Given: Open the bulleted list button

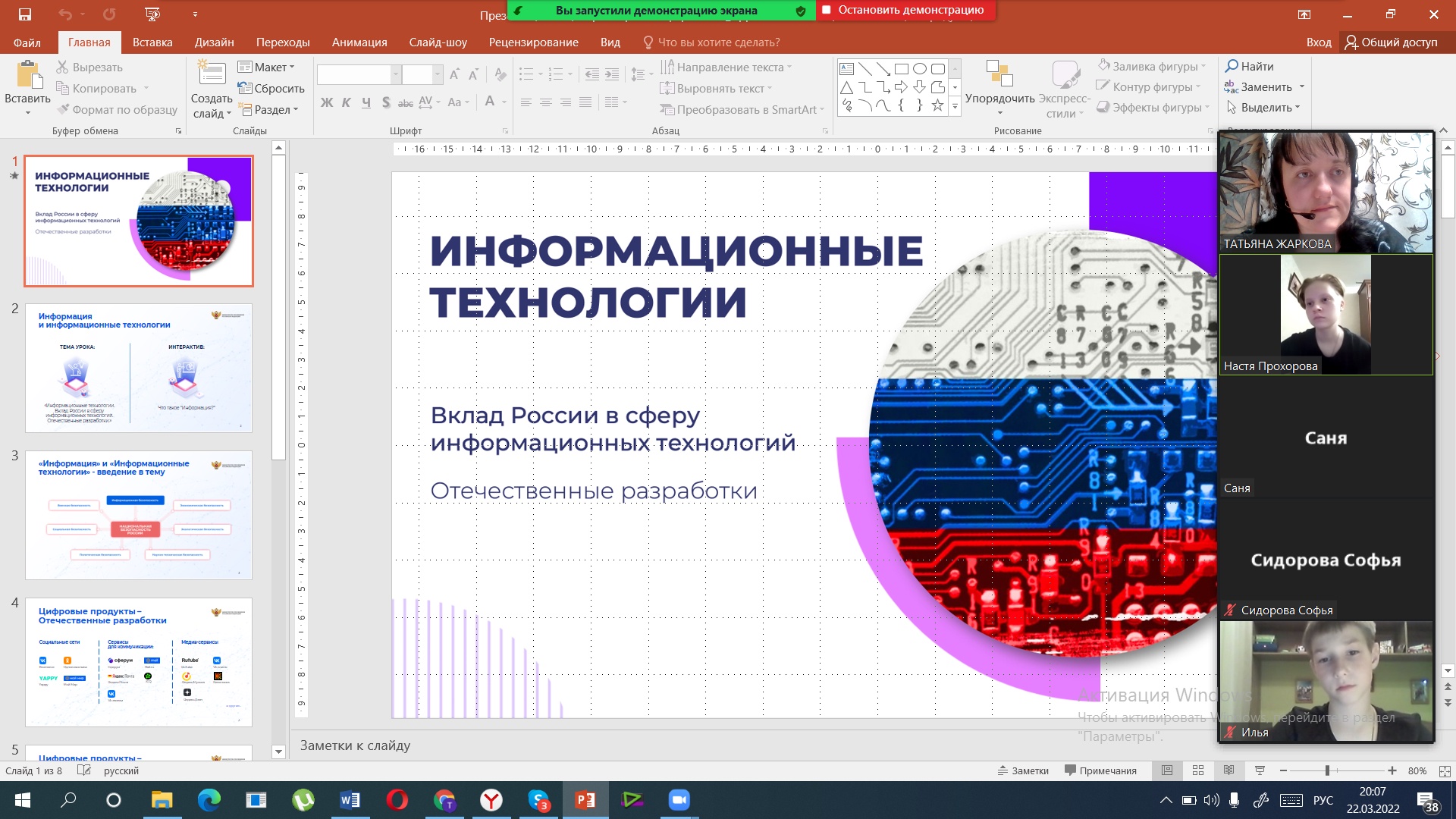Looking at the screenshot, I should pyautogui.click(x=526, y=74).
